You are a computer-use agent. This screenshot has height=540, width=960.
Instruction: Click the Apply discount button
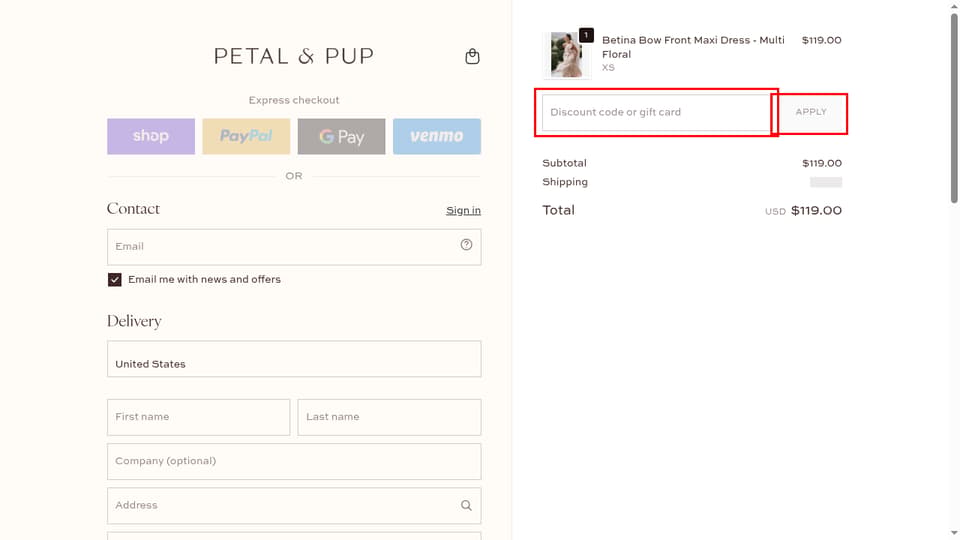click(811, 113)
